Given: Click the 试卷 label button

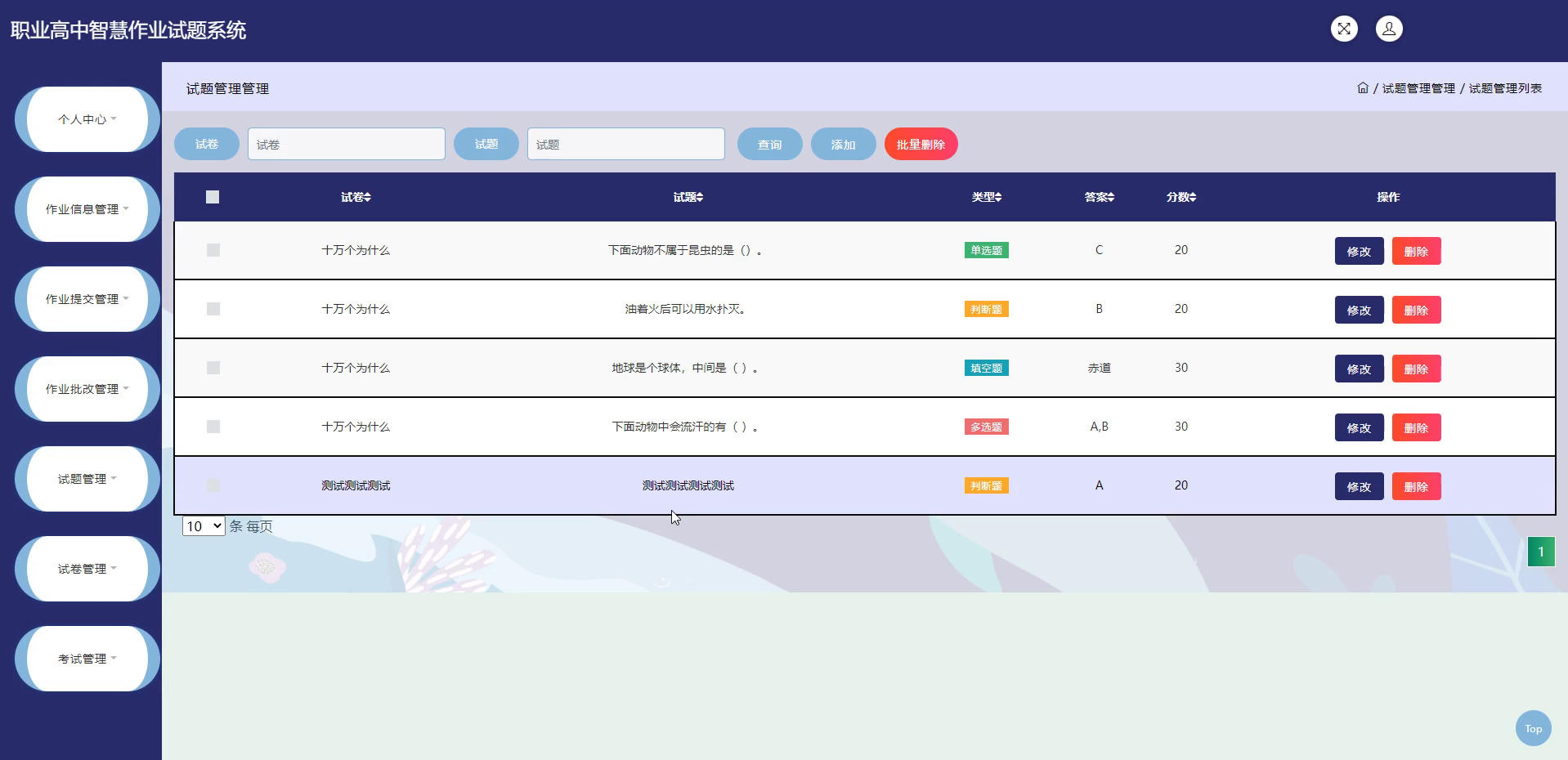Looking at the screenshot, I should [x=207, y=144].
